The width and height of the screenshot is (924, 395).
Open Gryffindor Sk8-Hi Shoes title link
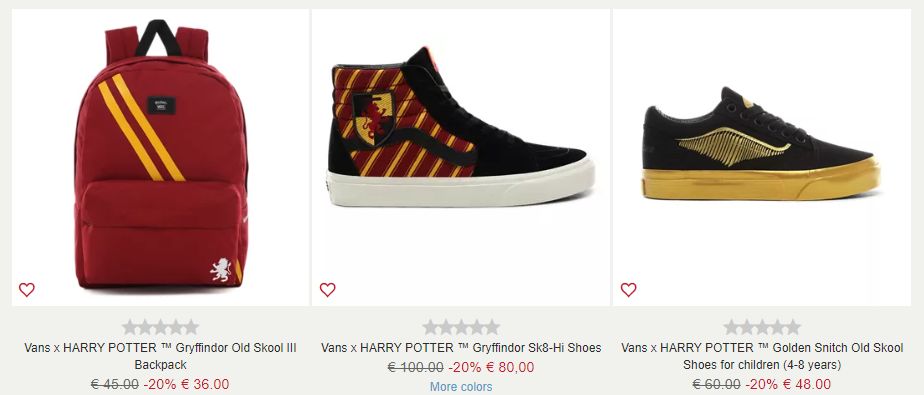(x=461, y=348)
